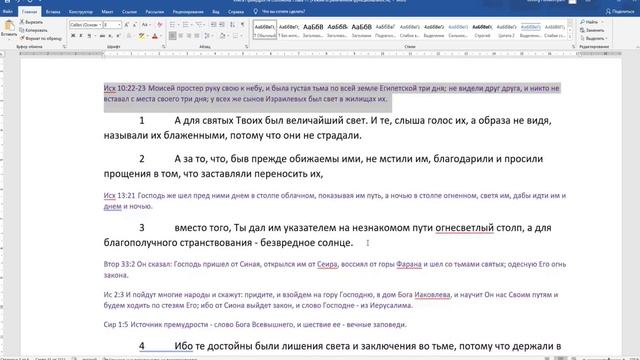This screenshot has height=360, width=640.
Task: Align text left
Action: pos(173,36)
